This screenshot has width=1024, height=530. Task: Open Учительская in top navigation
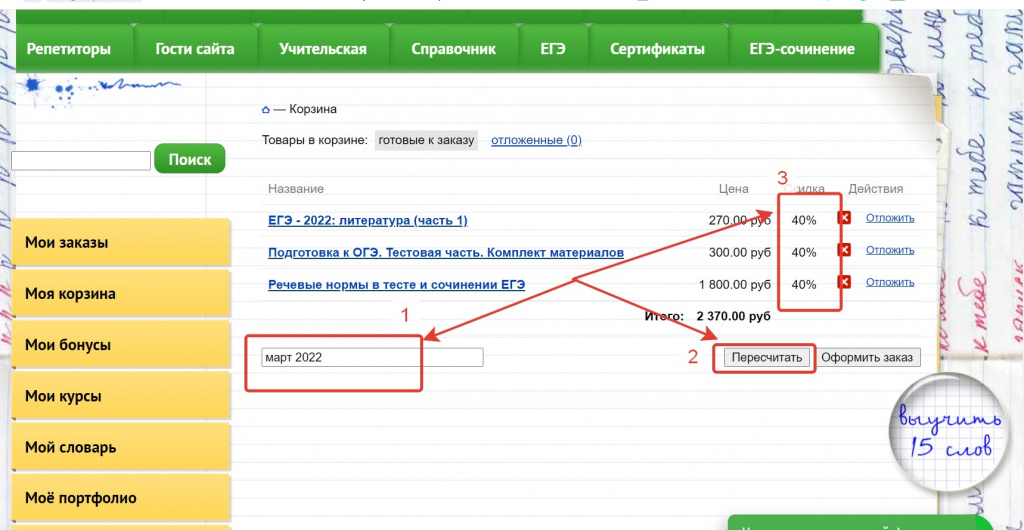tap(323, 49)
